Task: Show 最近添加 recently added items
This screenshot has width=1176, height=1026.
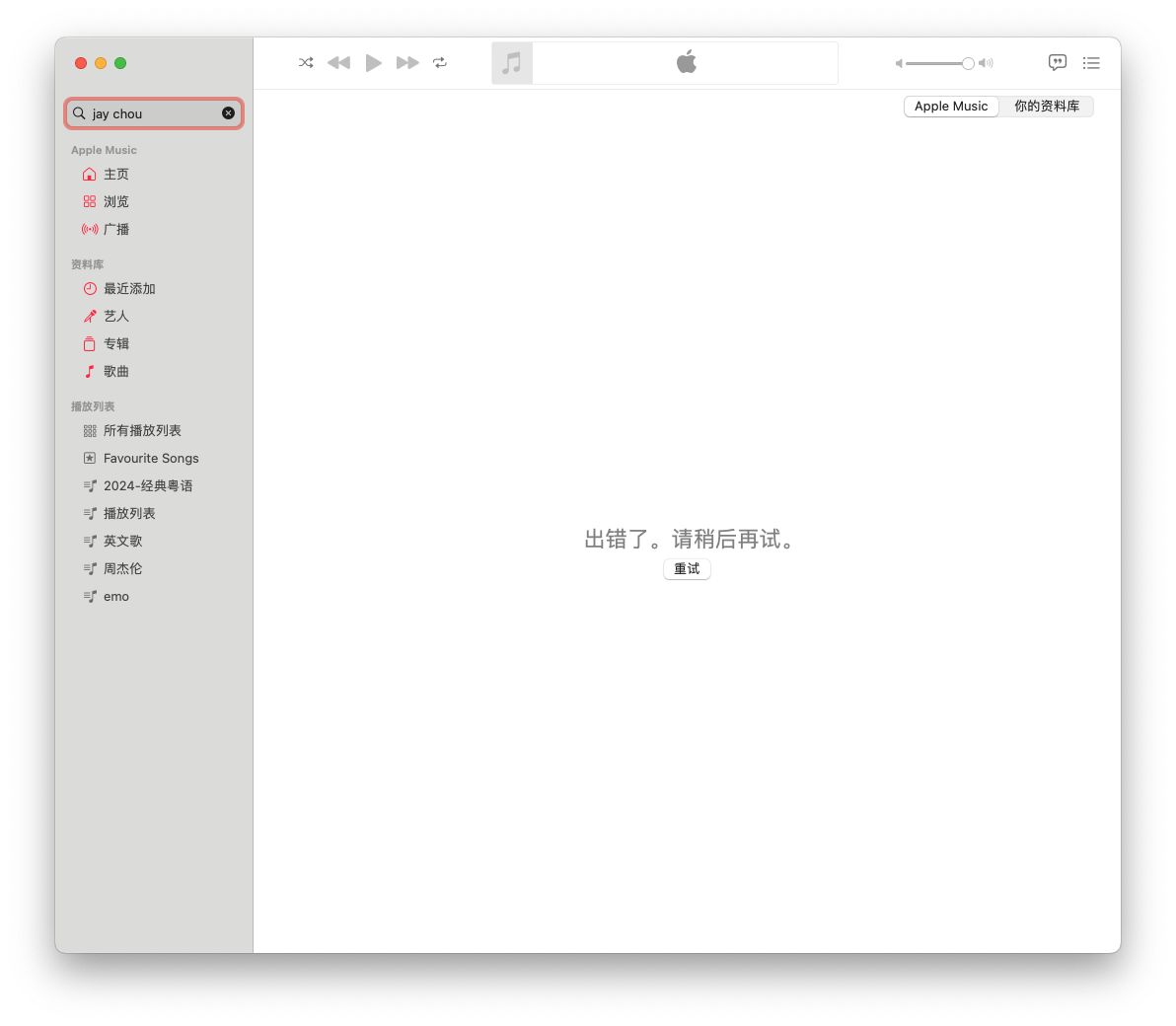Action: click(129, 289)
